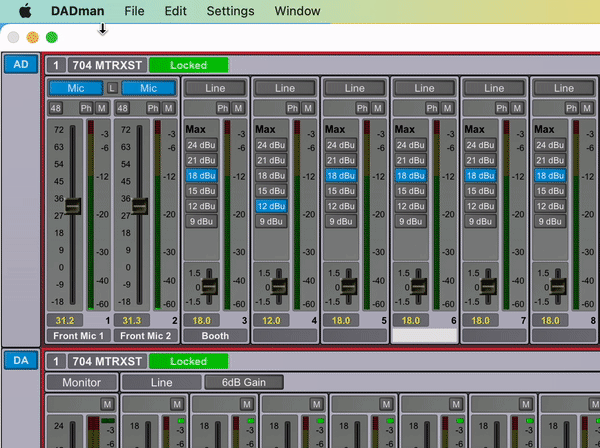600x448 pixels.
Task: Mute AD channel 6 with M button
Action: tap(448, 108)
